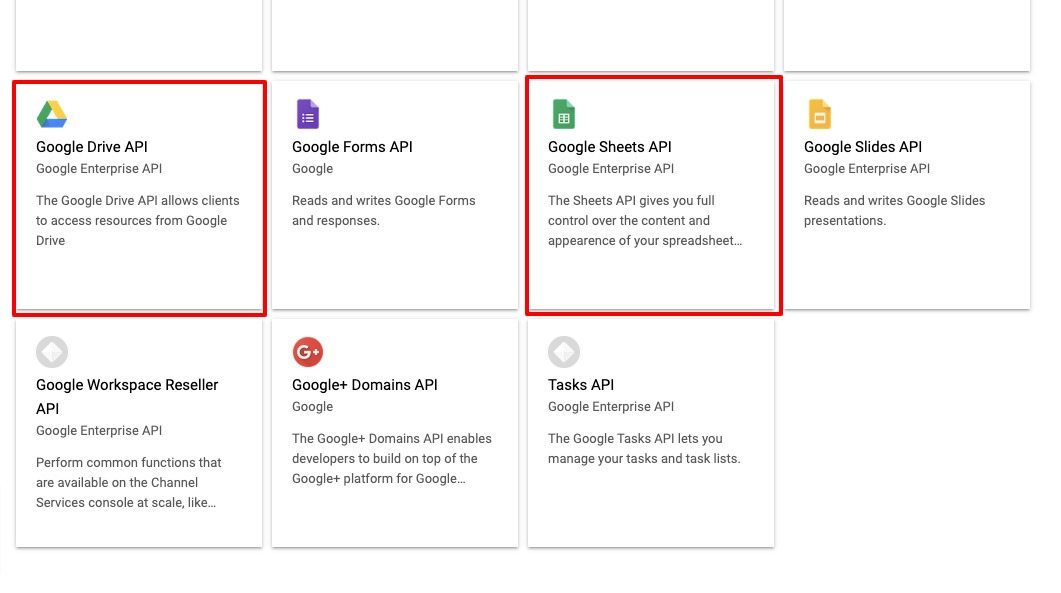
Task: Click 'Google Enterprise API' under Google Sheets API
Action: (x=611, y=169)
